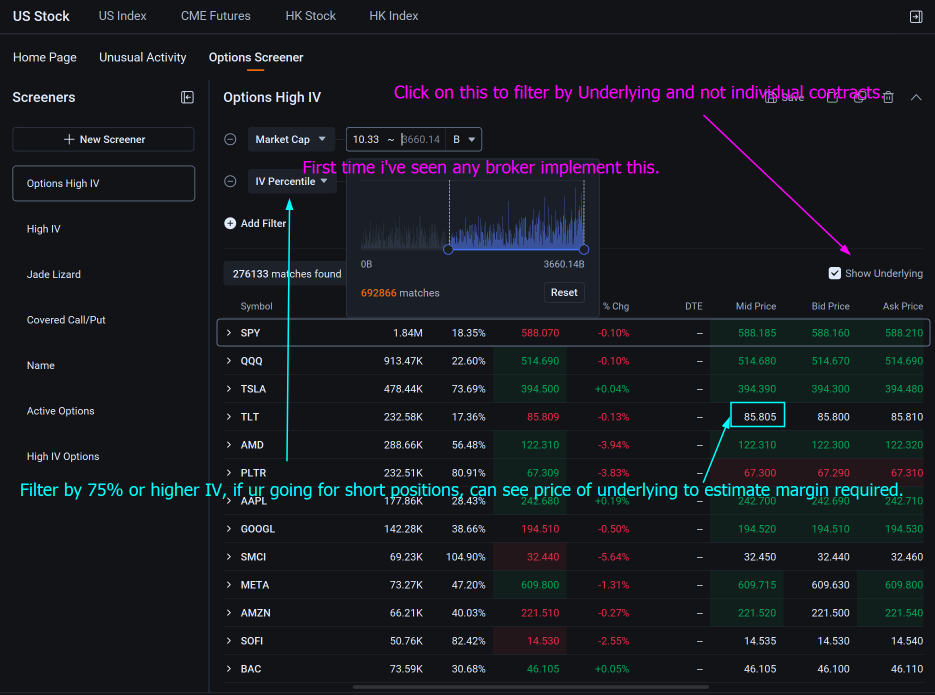This screenshot has height=695, width=935.
Task: Click SMCI IV value 104.90%
Action: (x=466, y=557)
